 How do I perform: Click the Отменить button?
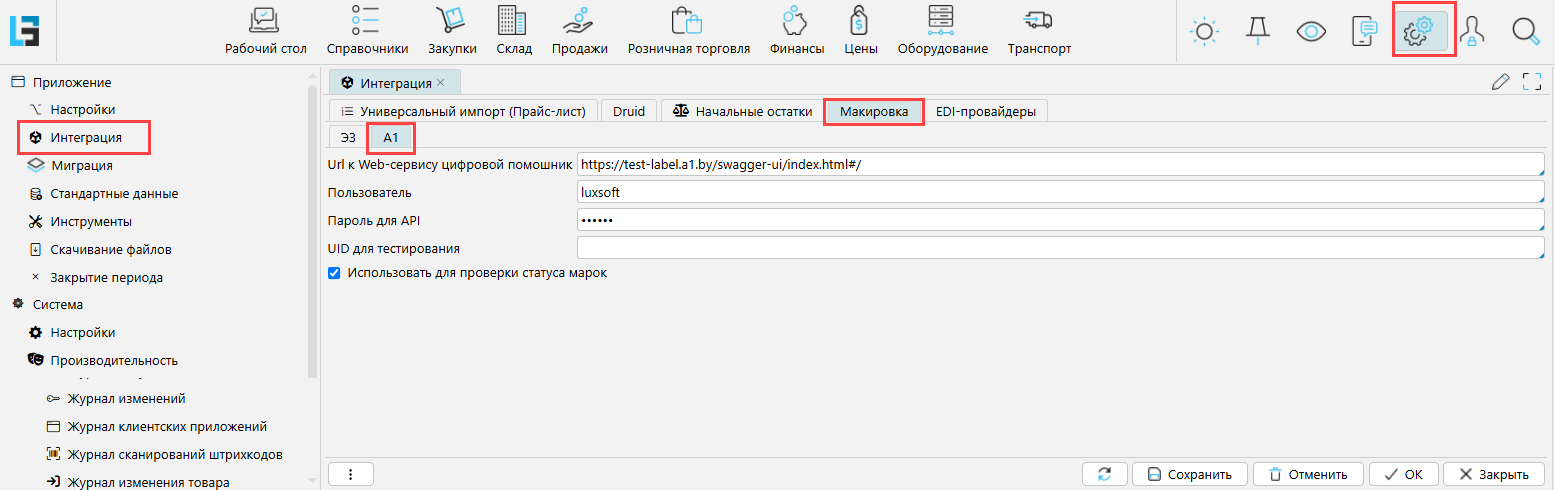1307,474
